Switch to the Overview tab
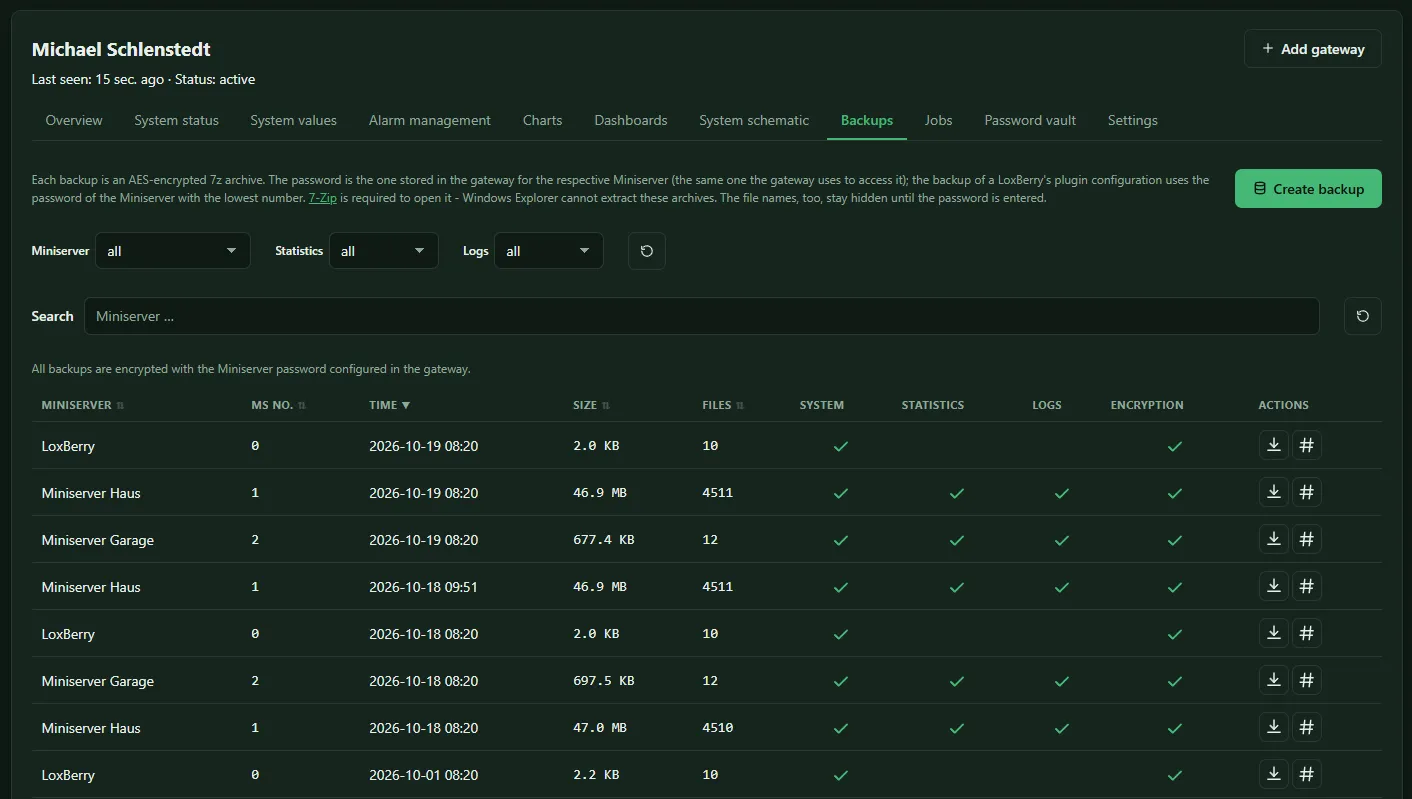 point(74,120)
